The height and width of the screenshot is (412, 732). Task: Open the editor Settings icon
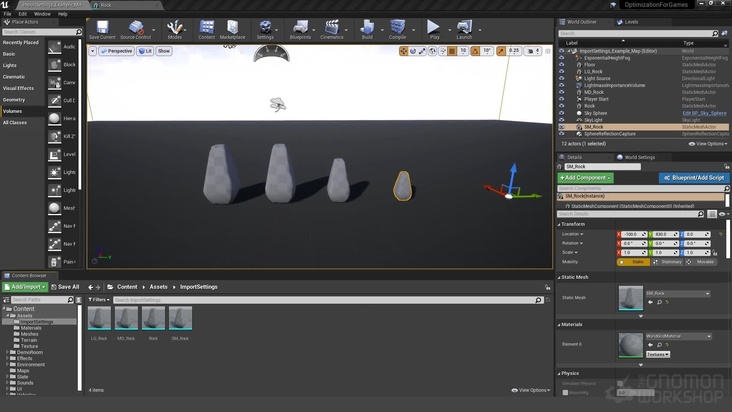tap(265, 28)
